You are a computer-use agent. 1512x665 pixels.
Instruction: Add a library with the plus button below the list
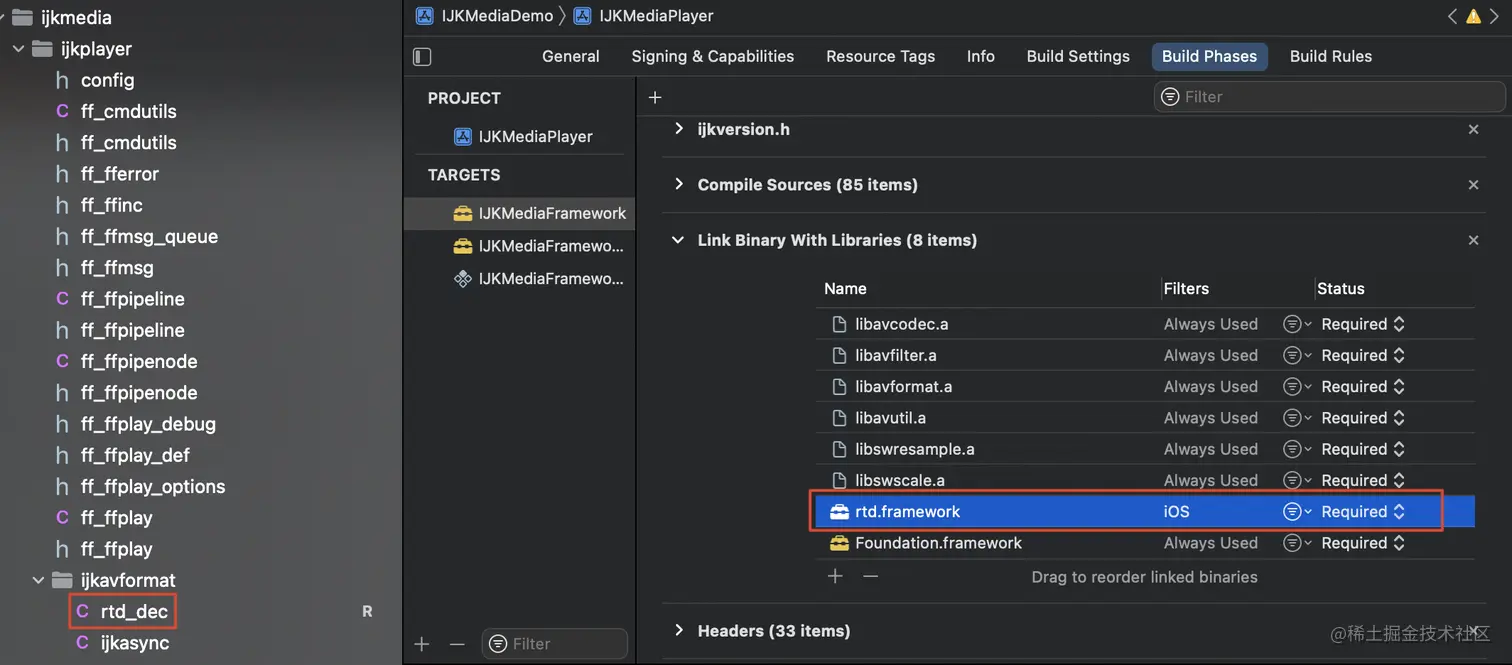835,576
